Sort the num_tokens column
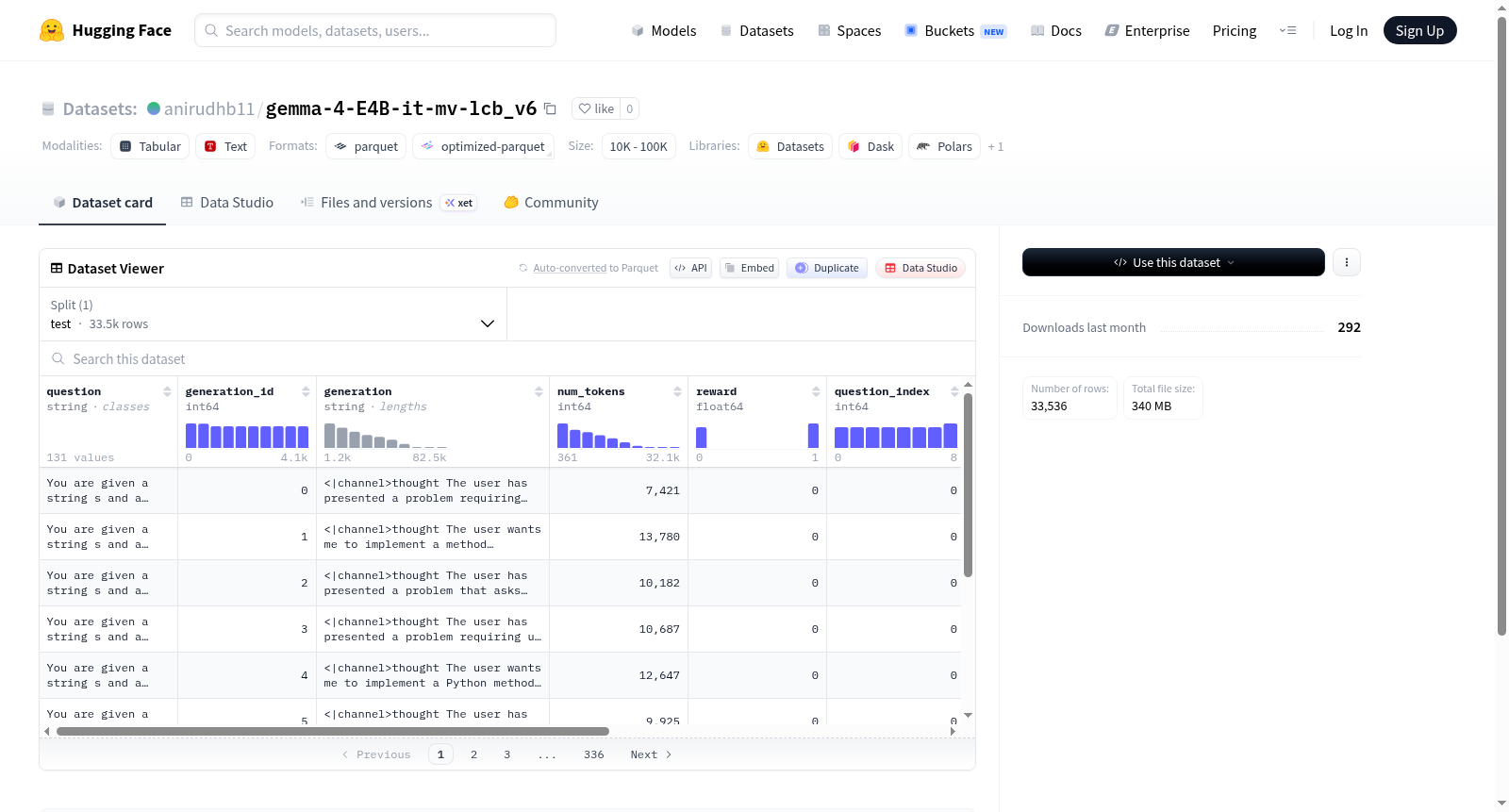The image size is (1509, 812). (x=677, y=391)
